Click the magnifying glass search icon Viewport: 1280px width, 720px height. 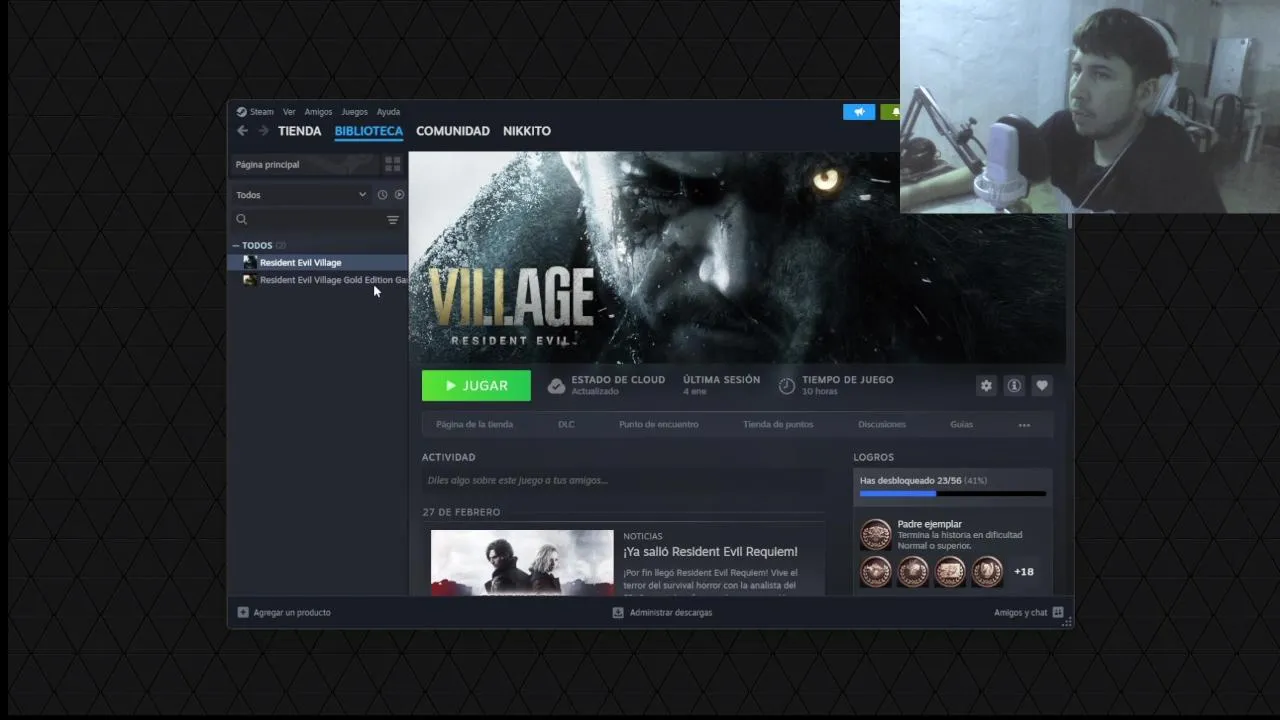[241, 220]
